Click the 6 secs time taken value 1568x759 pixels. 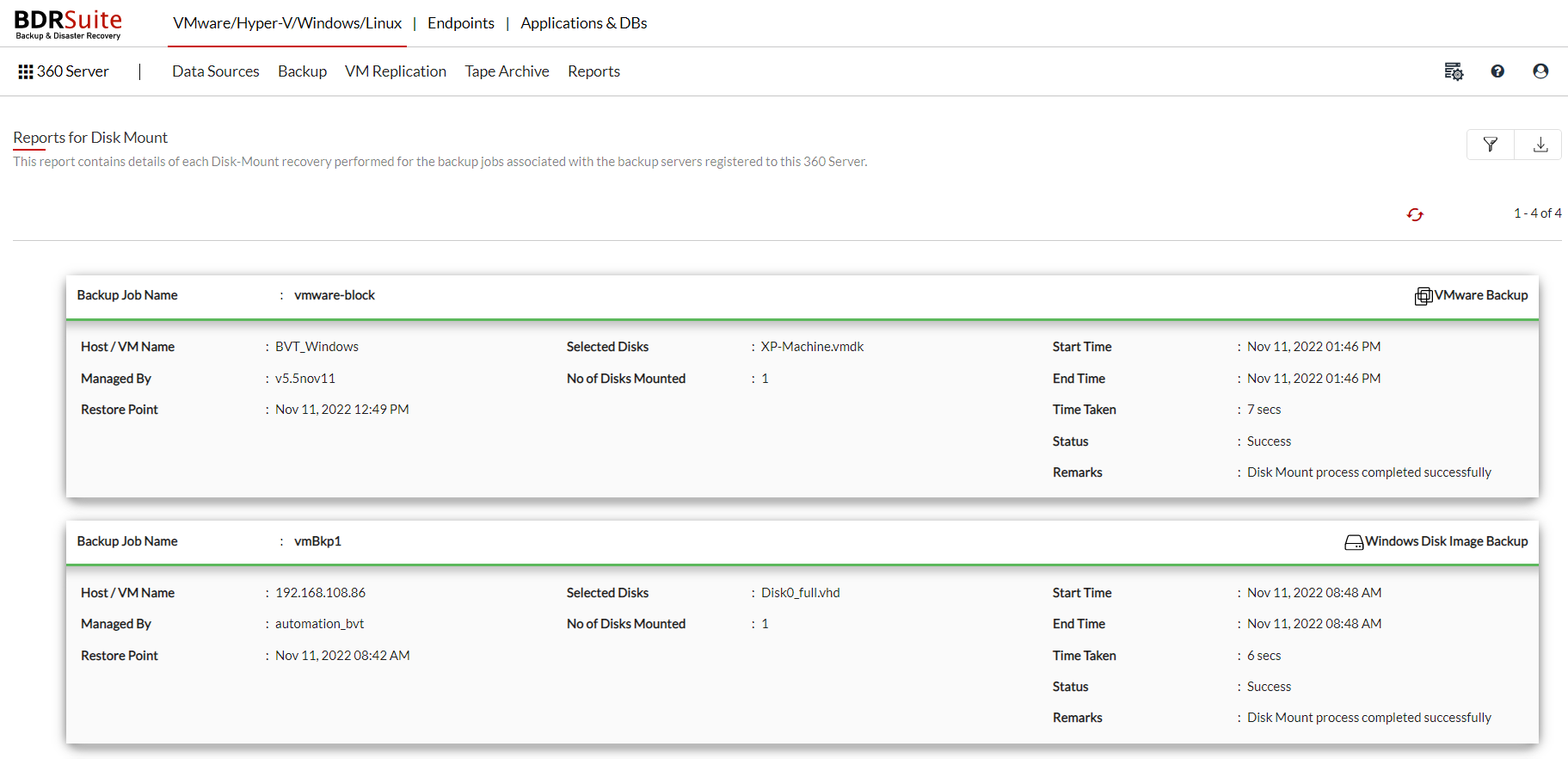(x=1264, y=656)
